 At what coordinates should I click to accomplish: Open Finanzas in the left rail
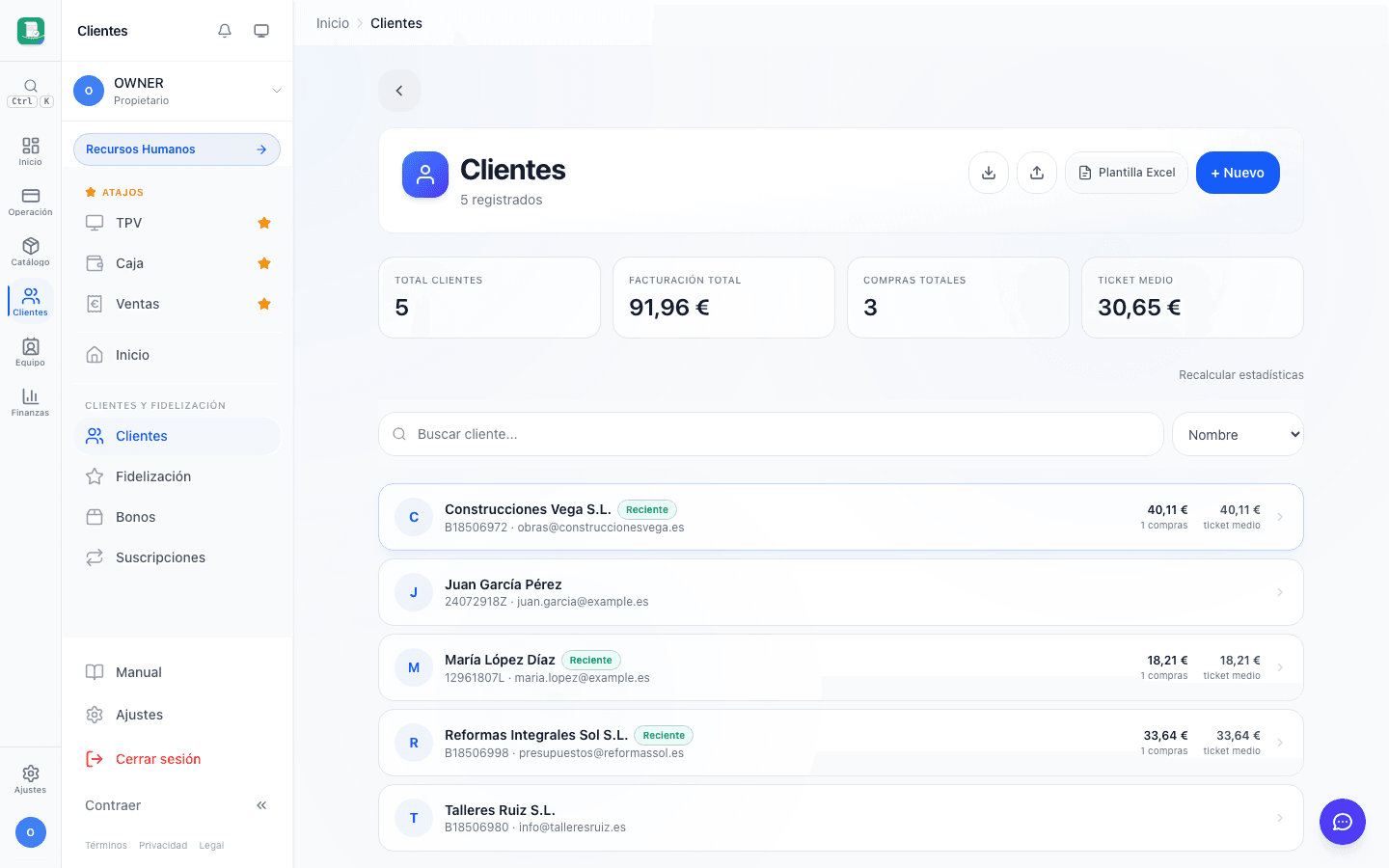(x=31, y=402)
